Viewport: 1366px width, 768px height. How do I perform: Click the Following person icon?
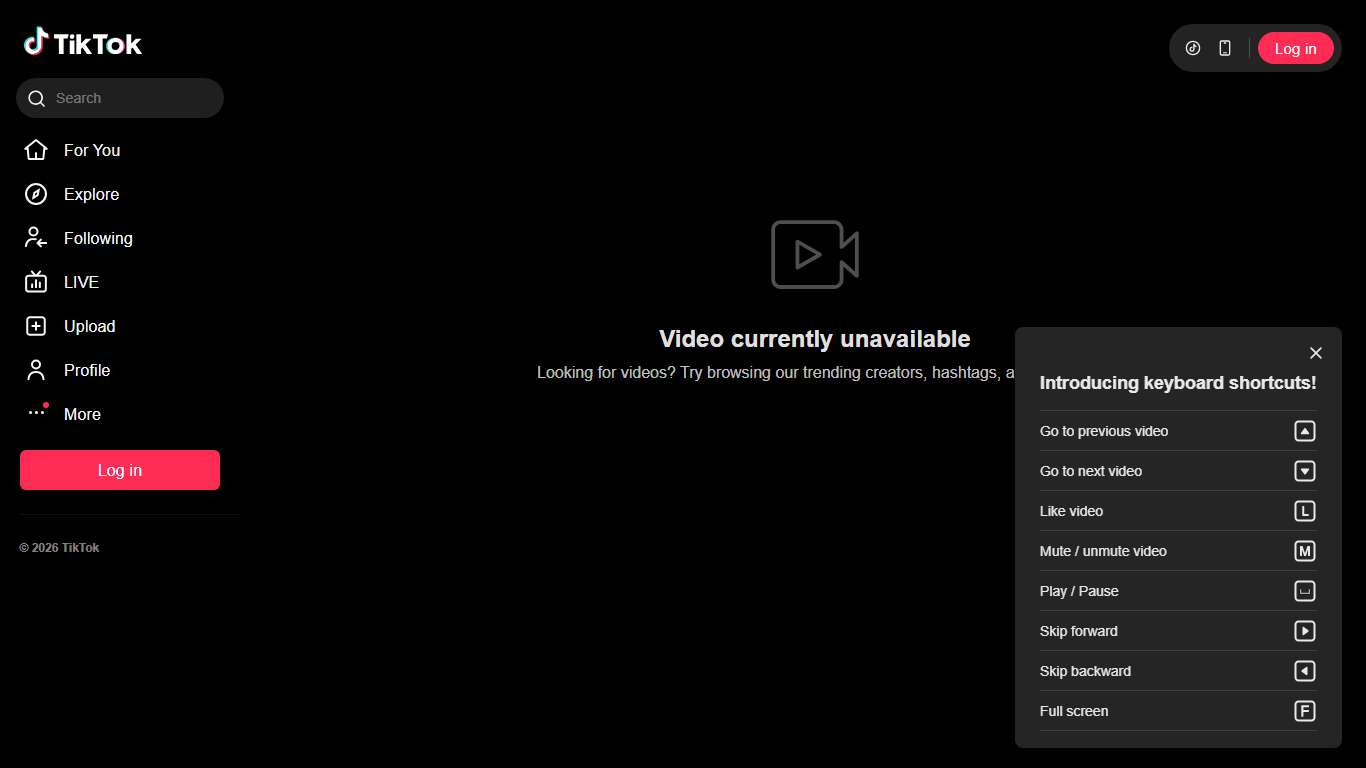pyautogui.click(x=36, y=238)
